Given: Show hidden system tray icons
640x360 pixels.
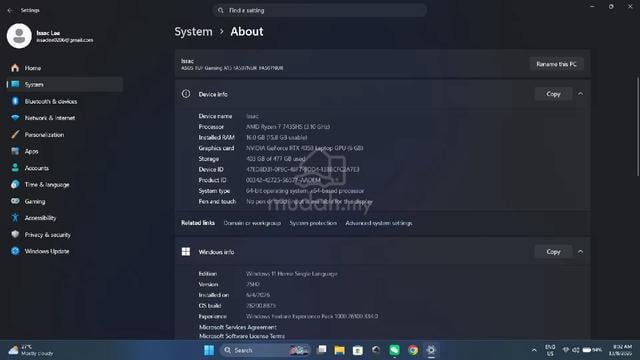Looking at the screenshot, I should pos(534,350).
